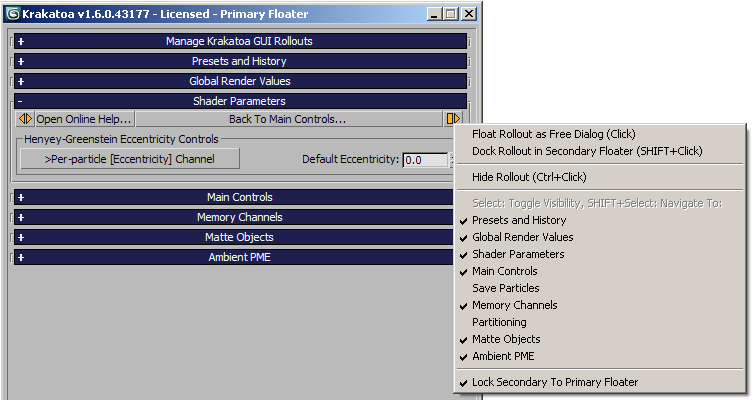The width and height of the screenshot is (753, 400).
Task: Expand Ambient PME rollout
Action: pyautogui.click(x=234, y=257)
